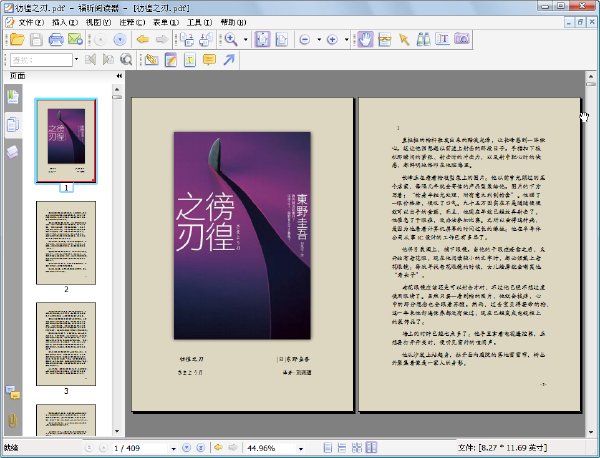Open a file with the folder icon
The width and height of the screenshot is (600, 458).
tap(17, 39)
